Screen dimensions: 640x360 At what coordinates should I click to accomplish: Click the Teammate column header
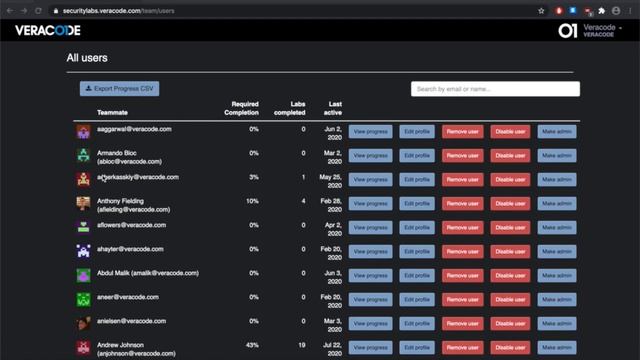(x=112, y=113)
